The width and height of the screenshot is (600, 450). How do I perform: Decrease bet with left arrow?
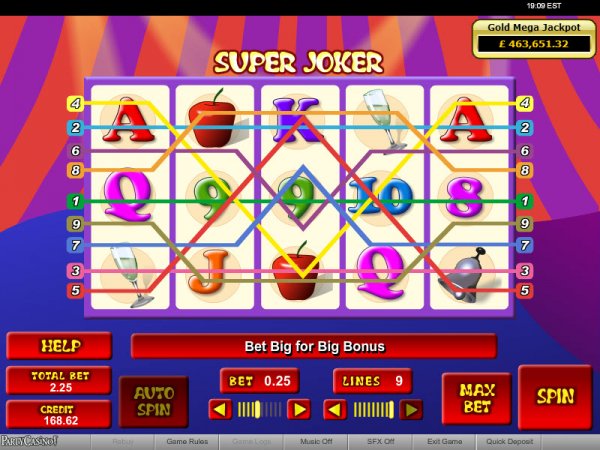[x=220, y=409]
